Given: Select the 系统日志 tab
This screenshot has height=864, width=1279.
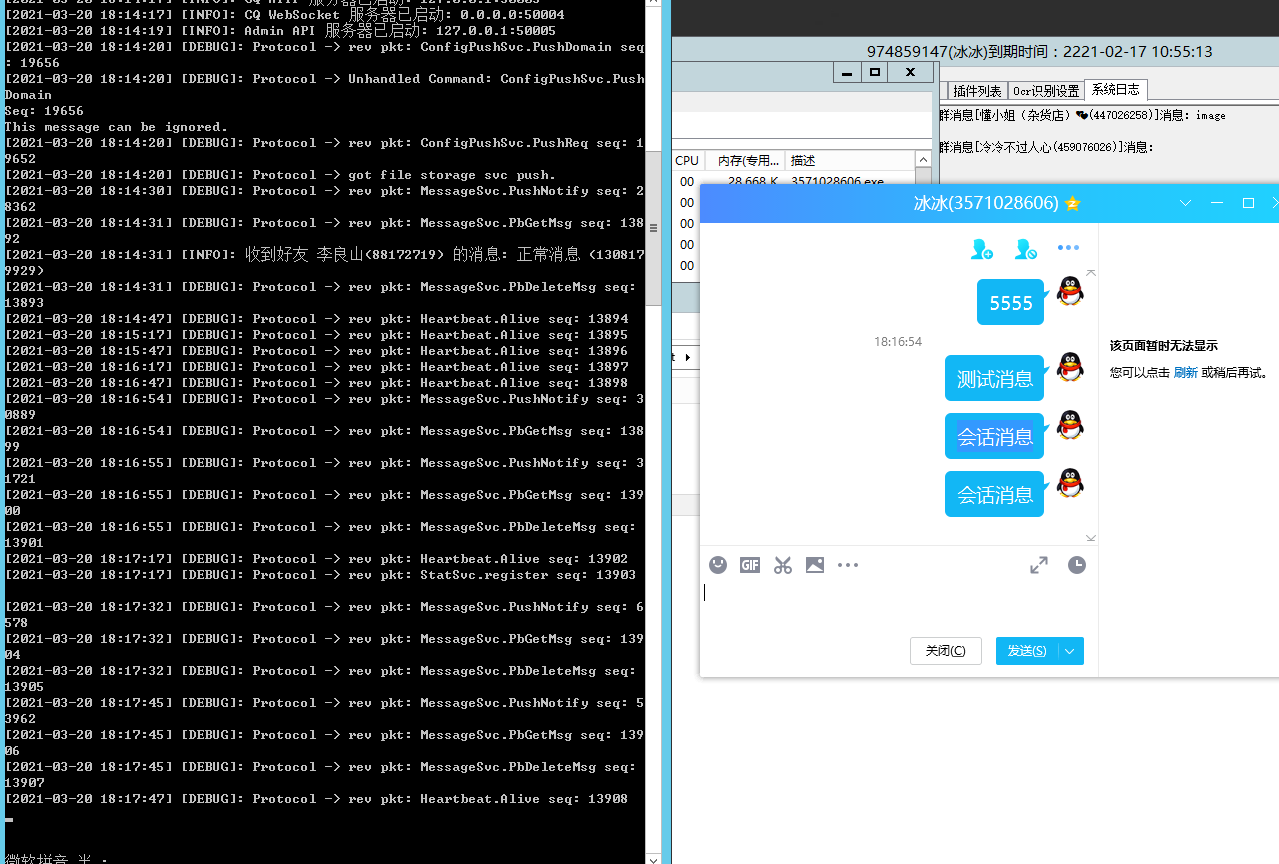Looking at the screenshot, I should point(1116,90).
